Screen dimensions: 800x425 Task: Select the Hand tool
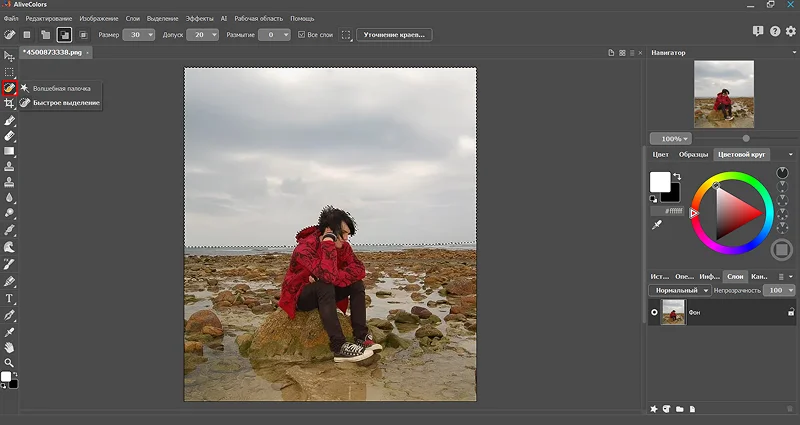tap(9, 347)
